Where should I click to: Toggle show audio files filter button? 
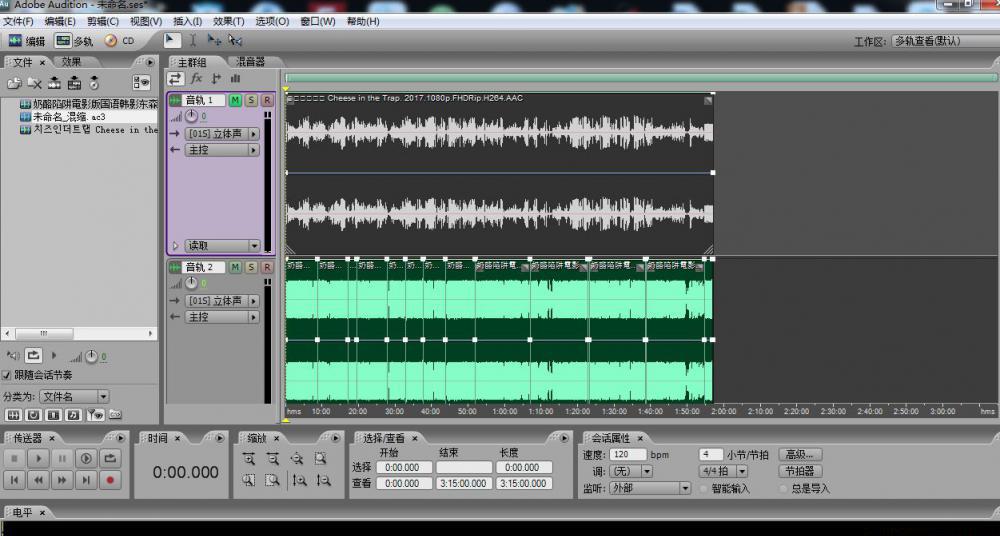click(x=13, y=415)
